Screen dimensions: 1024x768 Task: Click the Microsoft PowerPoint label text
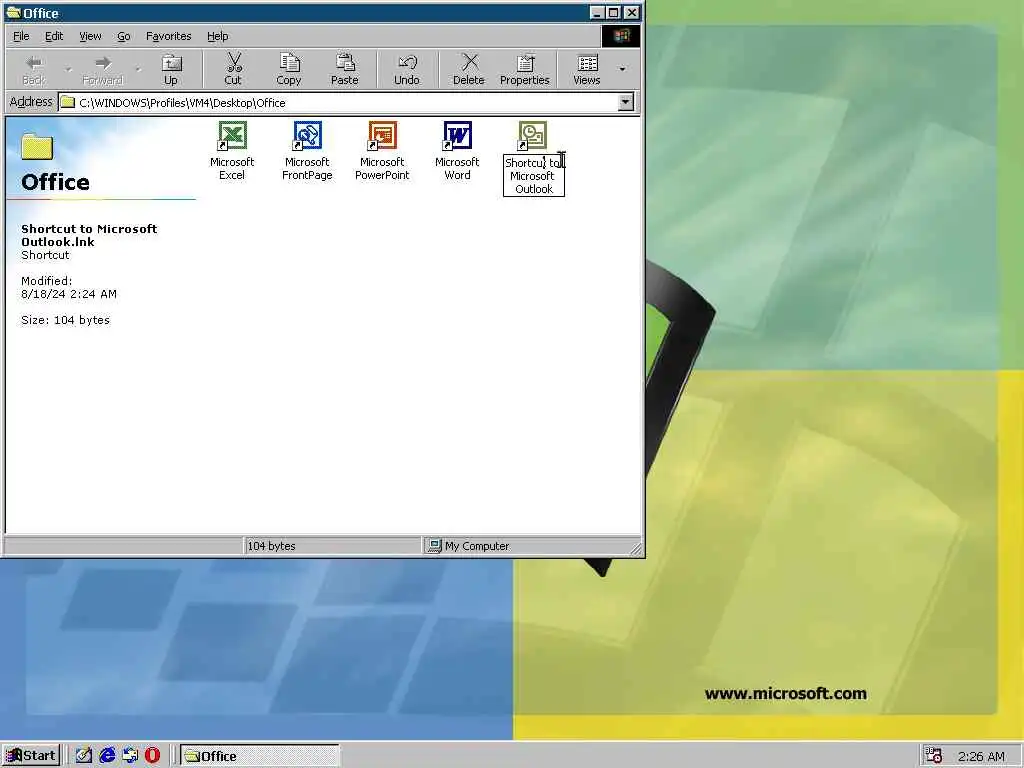382,168
